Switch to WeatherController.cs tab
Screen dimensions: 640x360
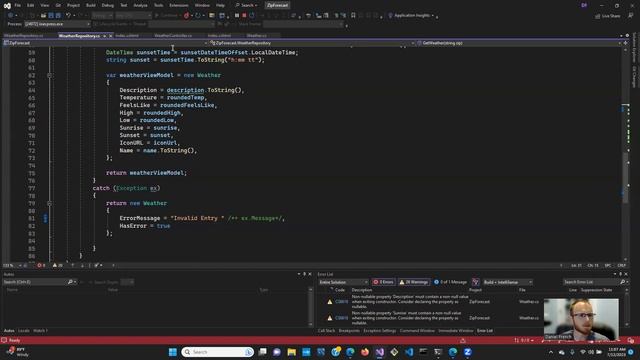coord(173,36)
